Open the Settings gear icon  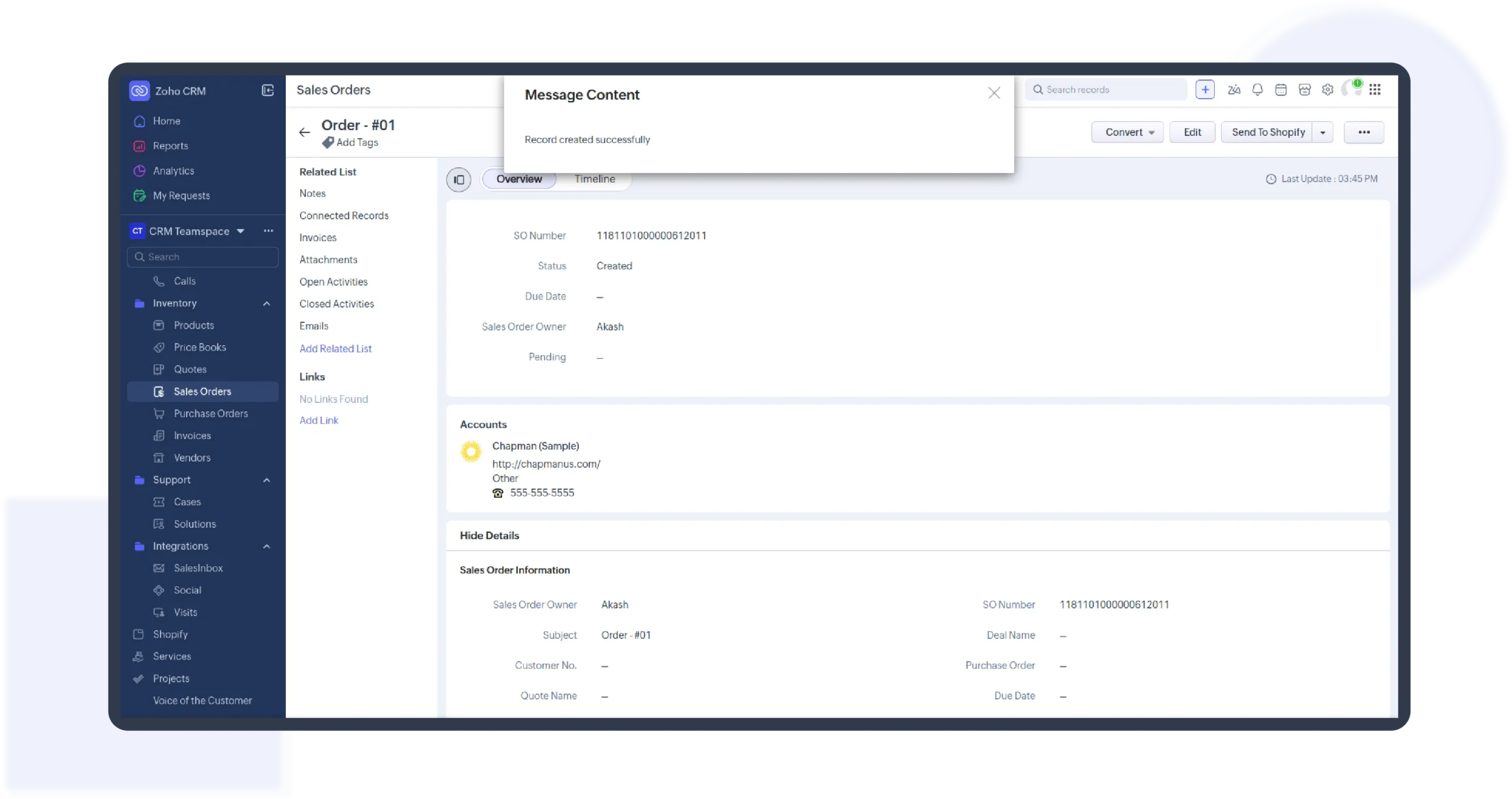click(x=1328, y=89)
